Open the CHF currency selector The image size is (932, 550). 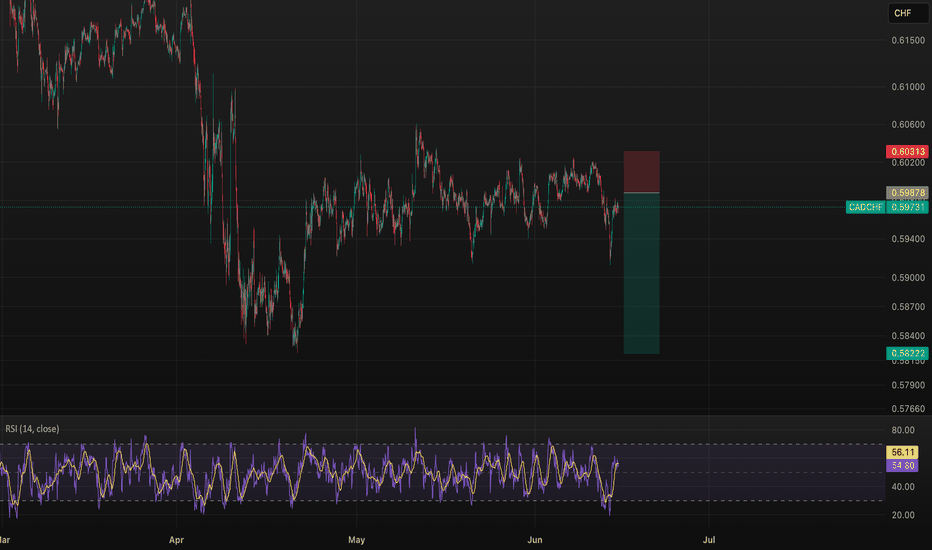(908, 13)
